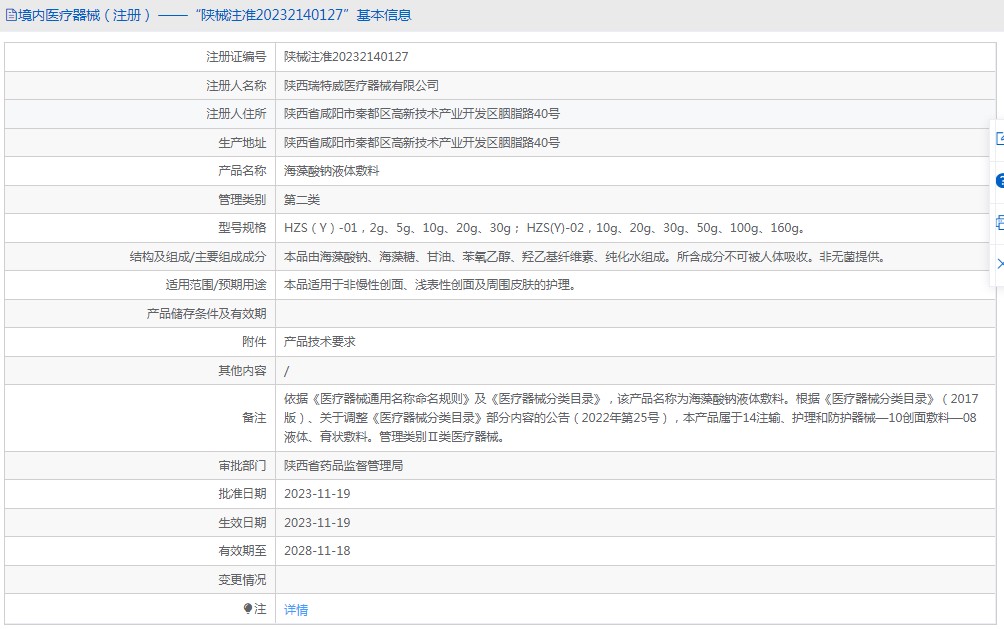Viewport: 1004px width, 629px height.
Task: Click the 审批部门 label
Action: [242, 466]
